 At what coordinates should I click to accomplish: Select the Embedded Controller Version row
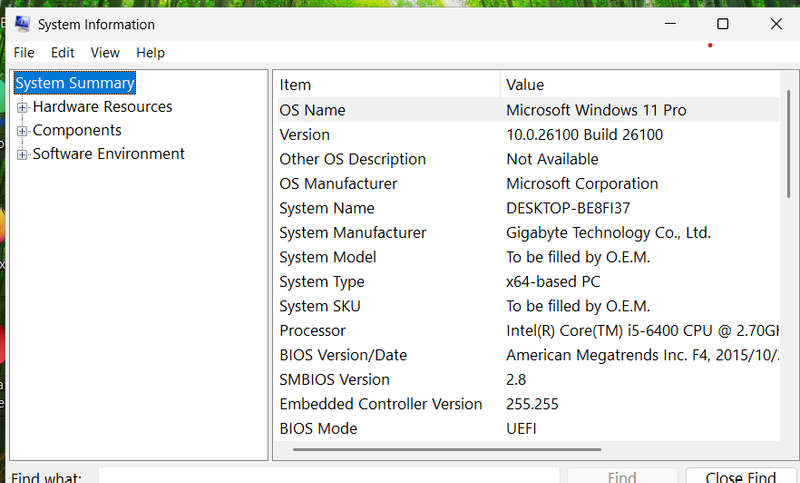tap(528, 404)
